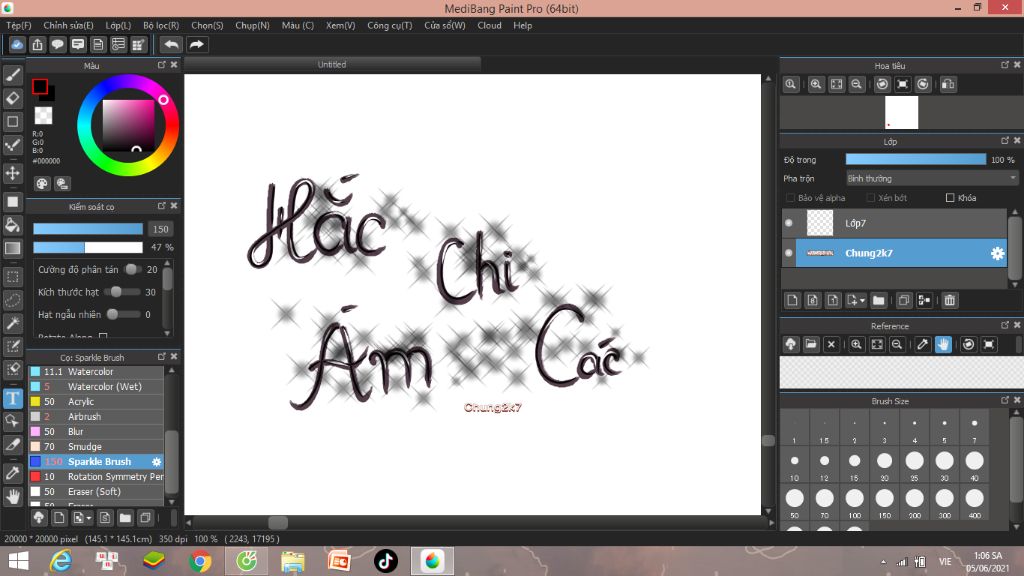Screen dimensions: 1024x576
Task: Show hidden system tray icons arrow
Action: [x=884, y=562]
